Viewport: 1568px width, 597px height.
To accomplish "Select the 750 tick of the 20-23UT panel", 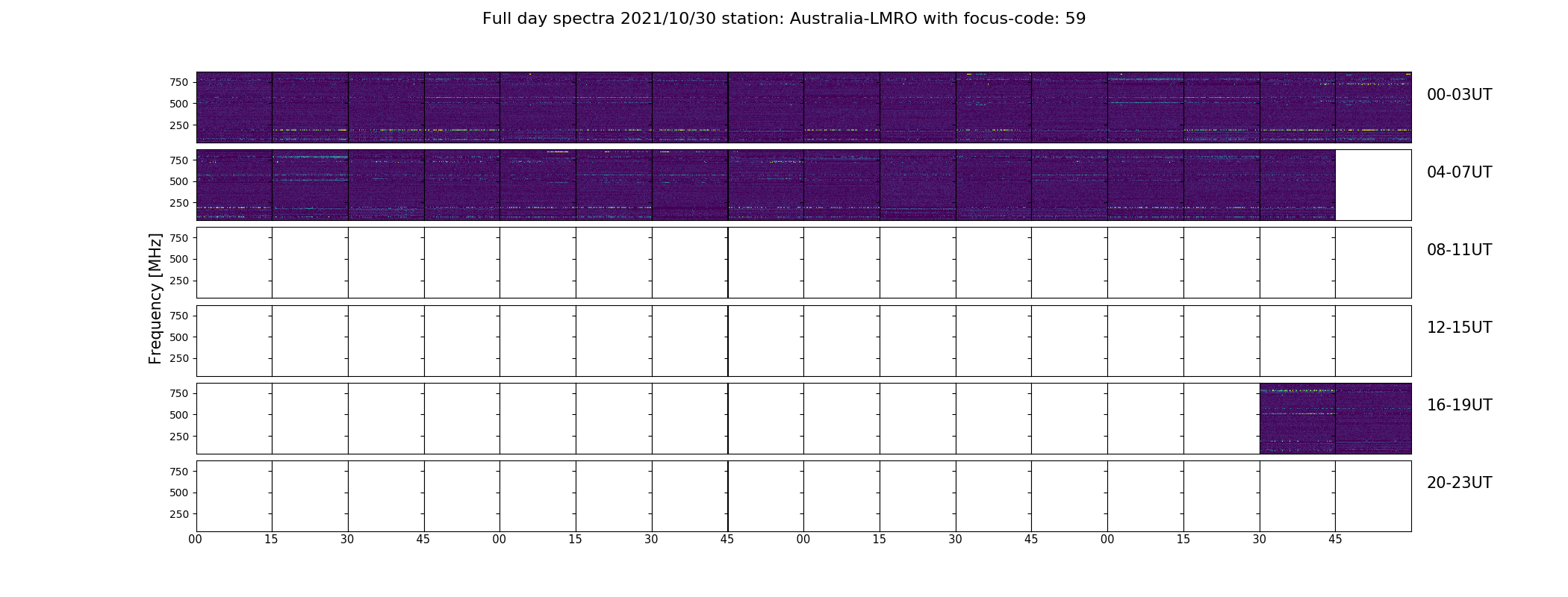I will [x=179, y=472].
